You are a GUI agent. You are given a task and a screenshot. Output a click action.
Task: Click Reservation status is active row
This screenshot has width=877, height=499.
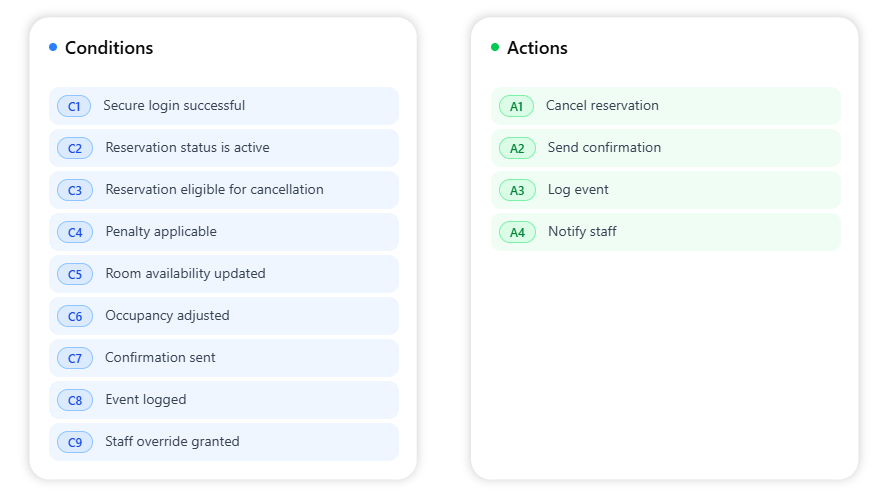pyautogui.click(x=187, y=148)
